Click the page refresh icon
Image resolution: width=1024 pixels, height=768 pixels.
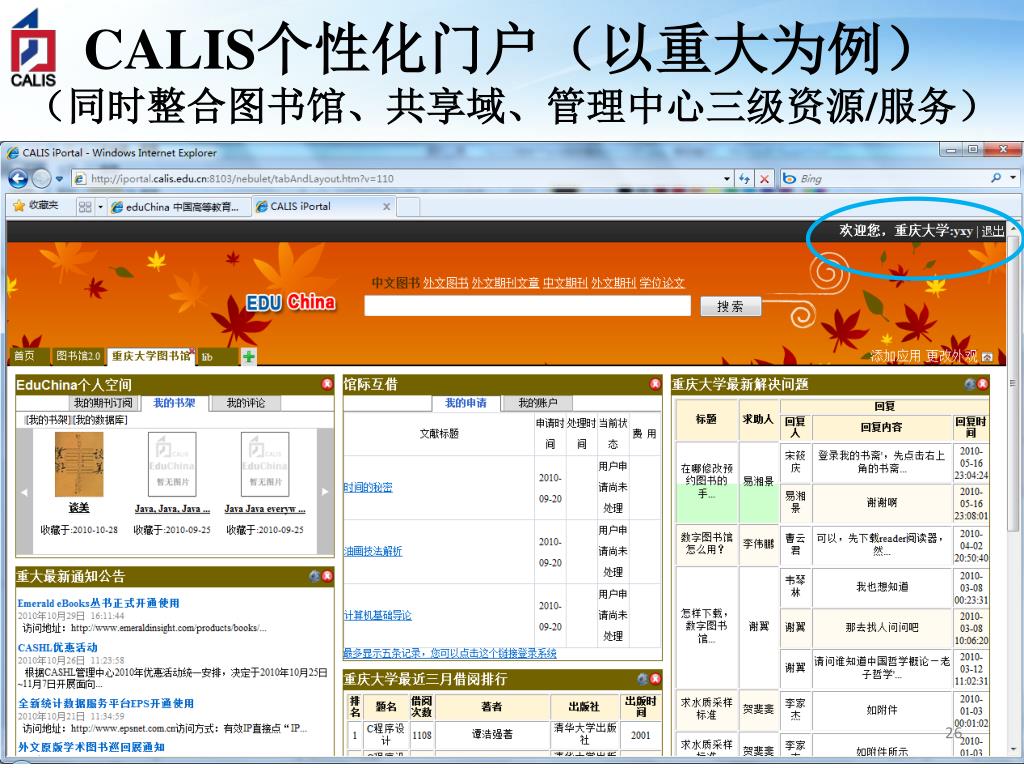(x=744, y=178)
